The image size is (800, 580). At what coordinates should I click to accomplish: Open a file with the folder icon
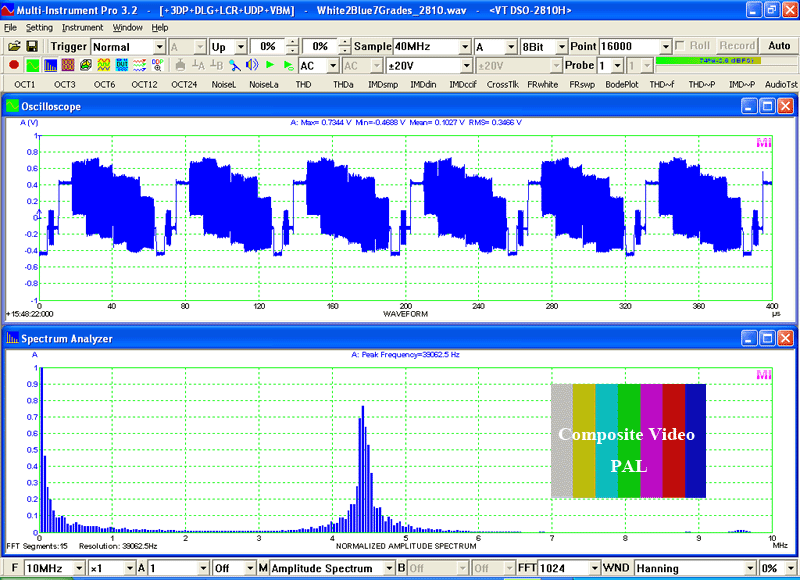(x=14, y=46)
